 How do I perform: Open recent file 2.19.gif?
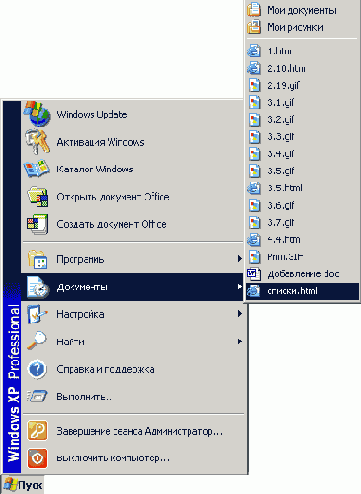click(x=303, y=85)
